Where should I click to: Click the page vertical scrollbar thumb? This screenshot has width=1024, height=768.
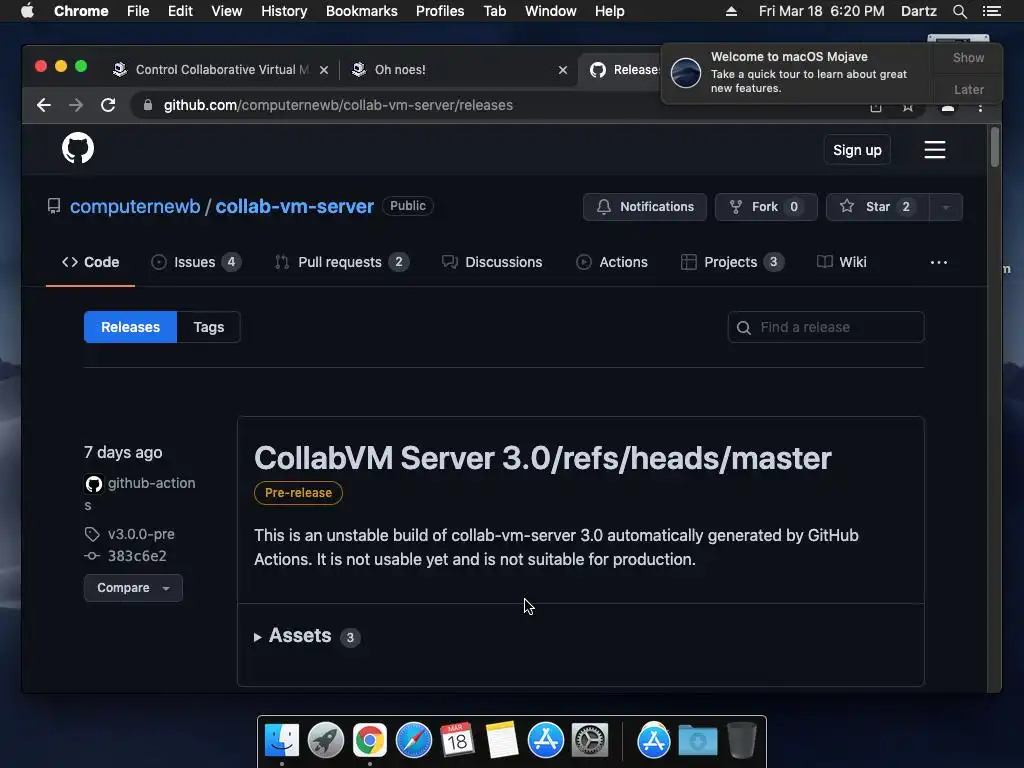pos(995,147)
